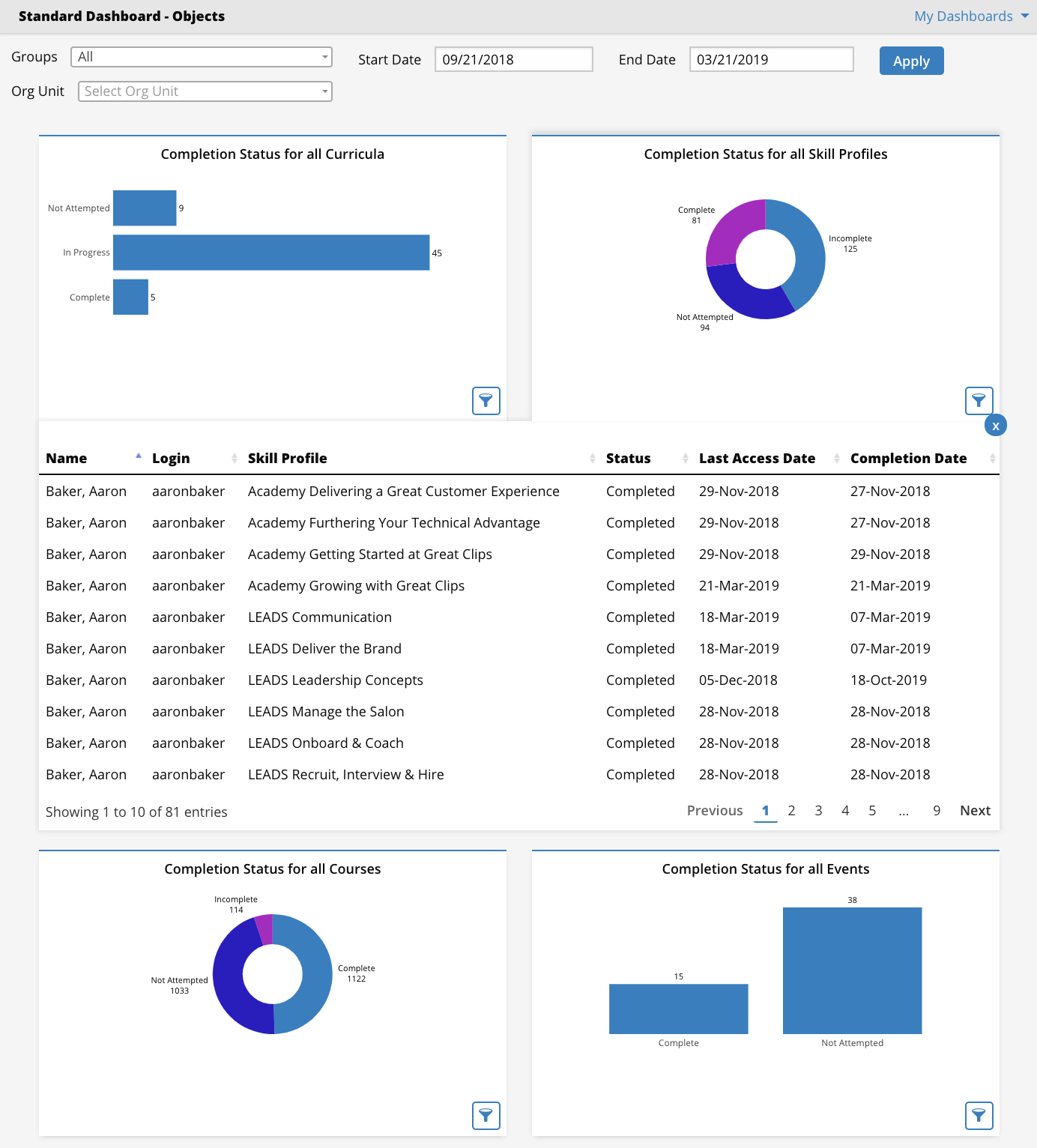Go to page 2 of entries
Viewport: 1037px width, 1148px height.
pyautogui.click(x=791, y=811)
